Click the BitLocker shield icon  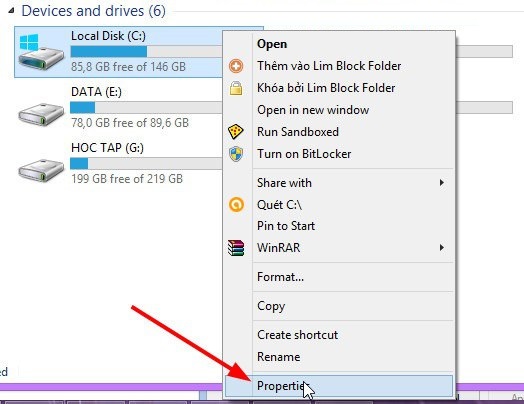coord(236,154)
